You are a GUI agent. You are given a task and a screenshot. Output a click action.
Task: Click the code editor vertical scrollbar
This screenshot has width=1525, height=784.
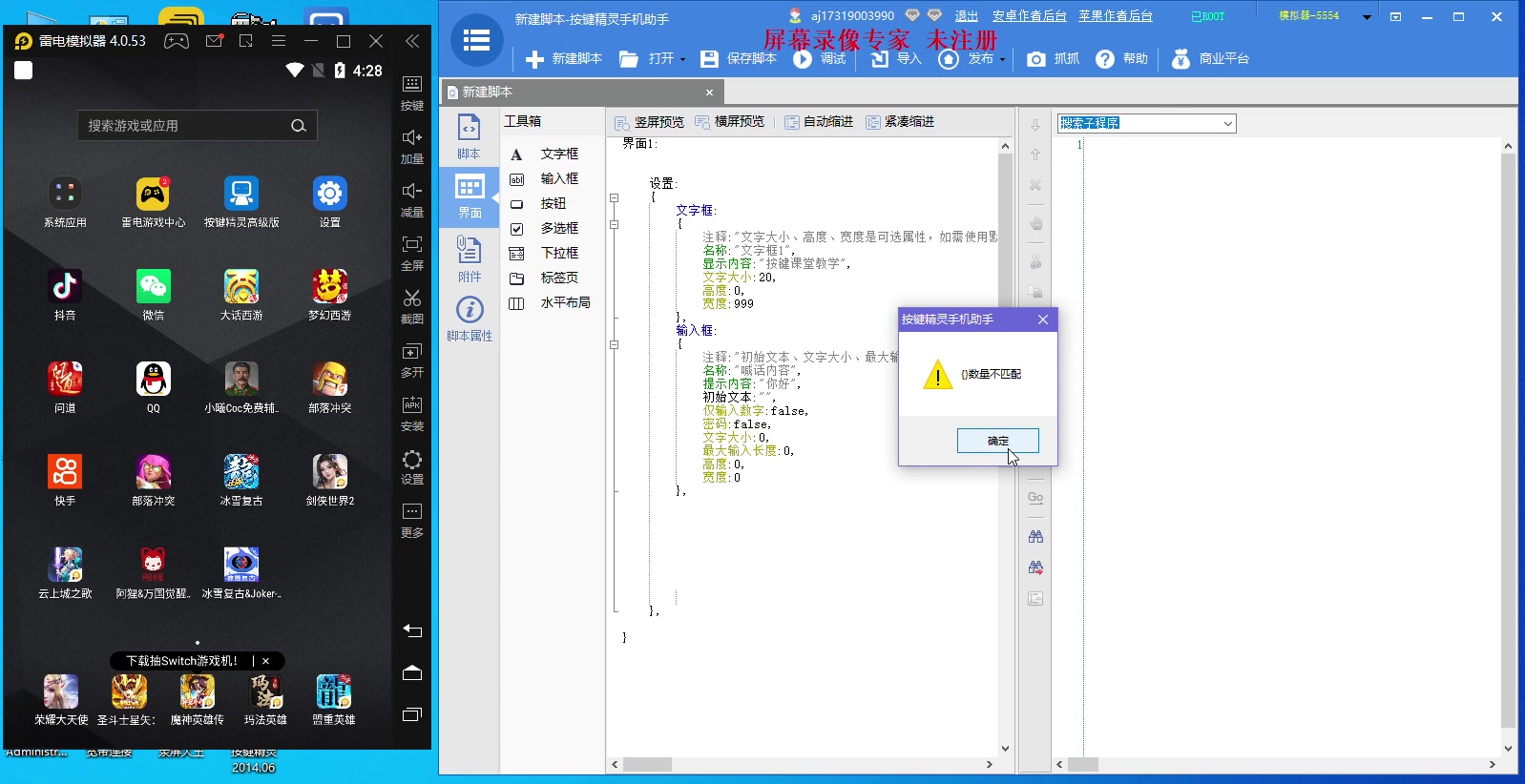pos(1005,446)
